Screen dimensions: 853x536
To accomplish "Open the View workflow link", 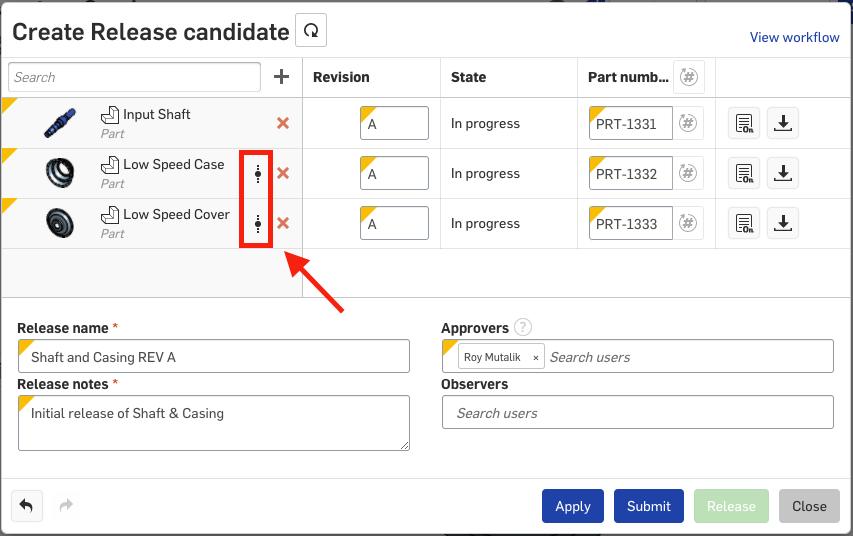I will pyautogui.click(x=794, y=37).
